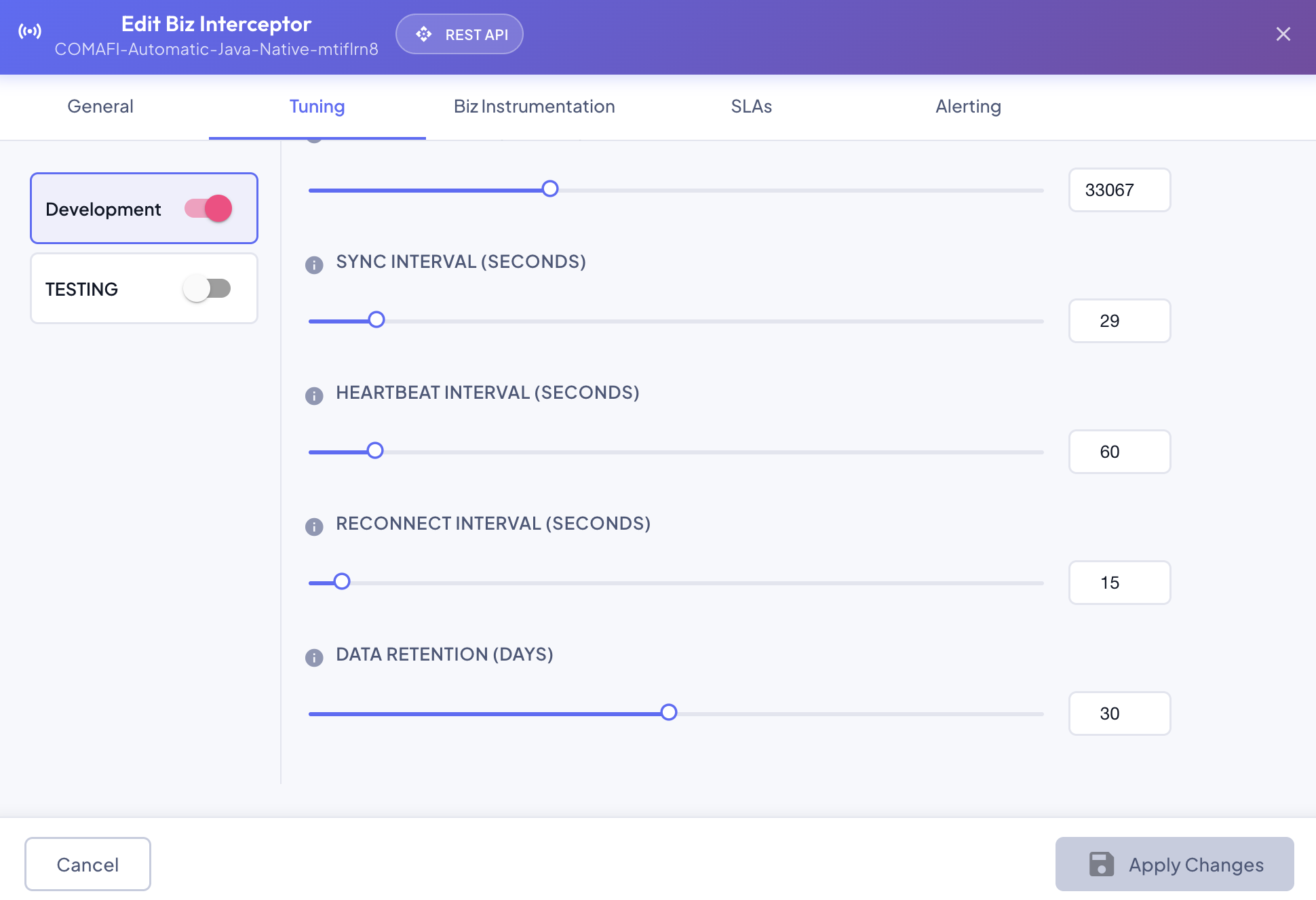1316x900 pixels.
Task: Toggle off the Development environment switch
Action: click(x=208, y=208)
